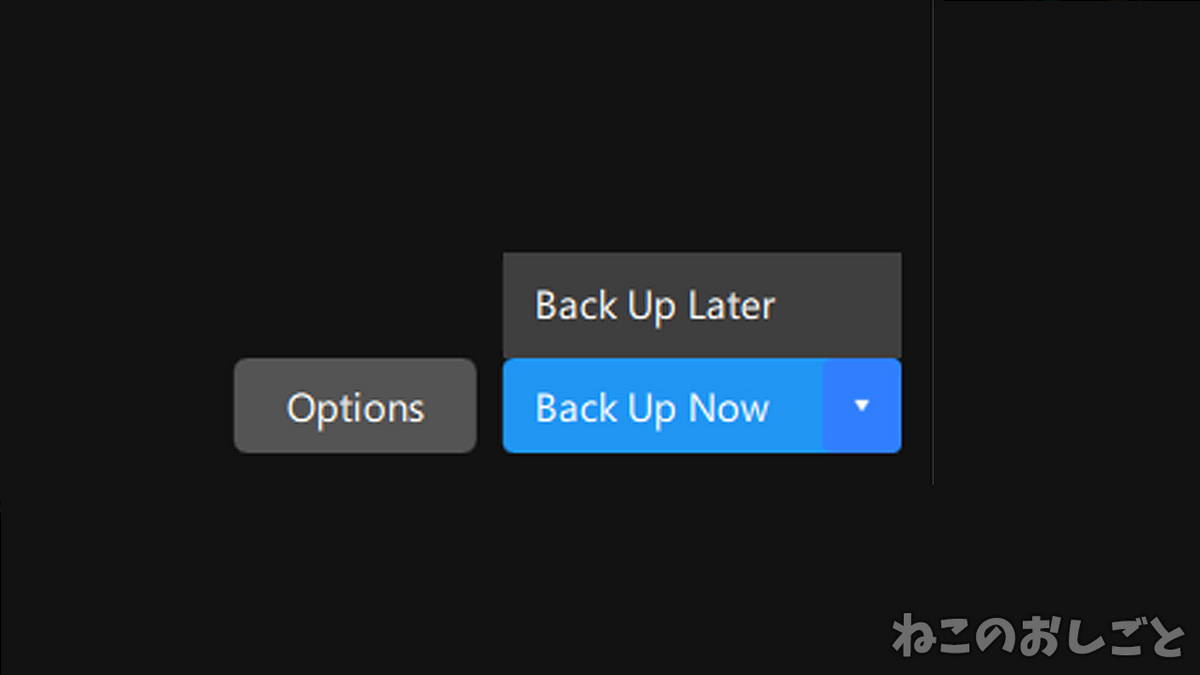The width and height of the screenshot is (1200, 675).
Task: Close the popup via the dropdown caret
Action: tap(861, 406)
